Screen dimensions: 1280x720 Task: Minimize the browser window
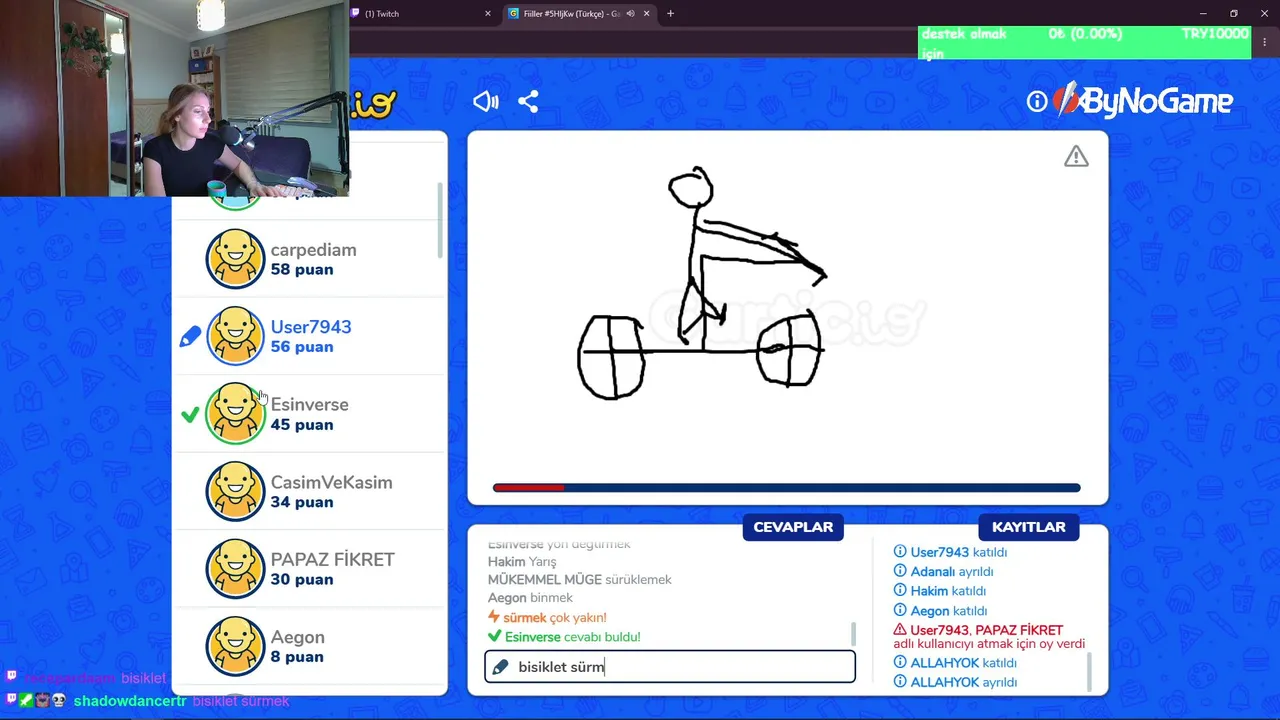pos(1203,13)
